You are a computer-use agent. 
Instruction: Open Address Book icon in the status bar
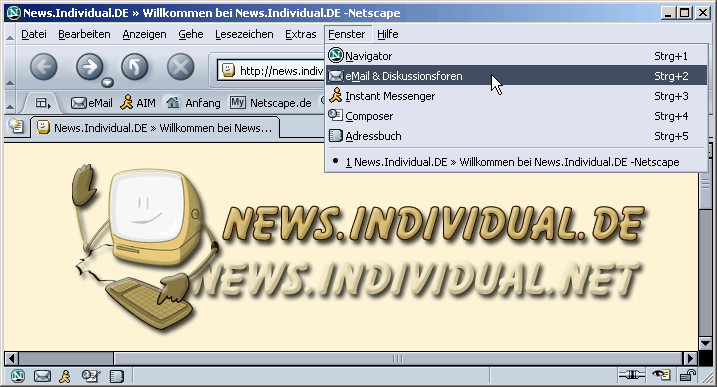click(x=117, y=376)
